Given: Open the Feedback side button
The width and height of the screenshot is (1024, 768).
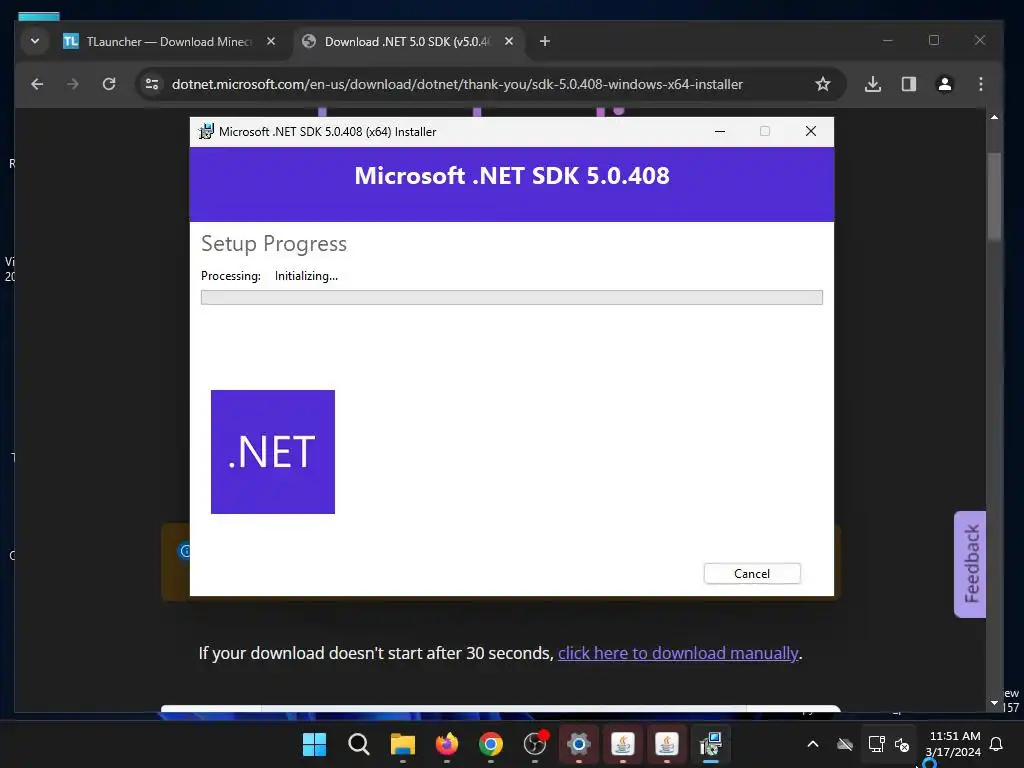Looking at the screenshot, I should coord(970,564).
